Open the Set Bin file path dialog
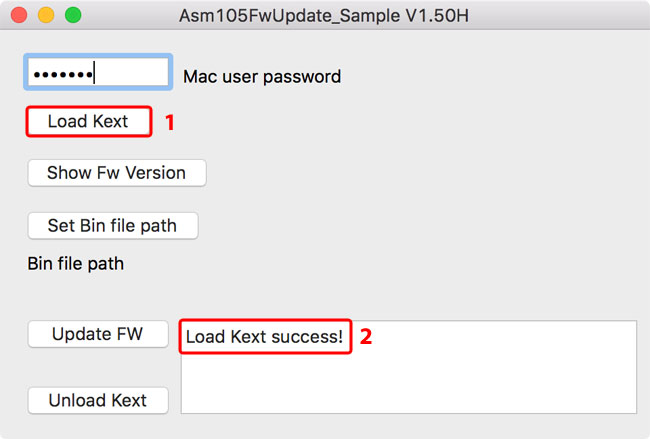The height and width of the screenshot is (439, 650). pos(112,225)
